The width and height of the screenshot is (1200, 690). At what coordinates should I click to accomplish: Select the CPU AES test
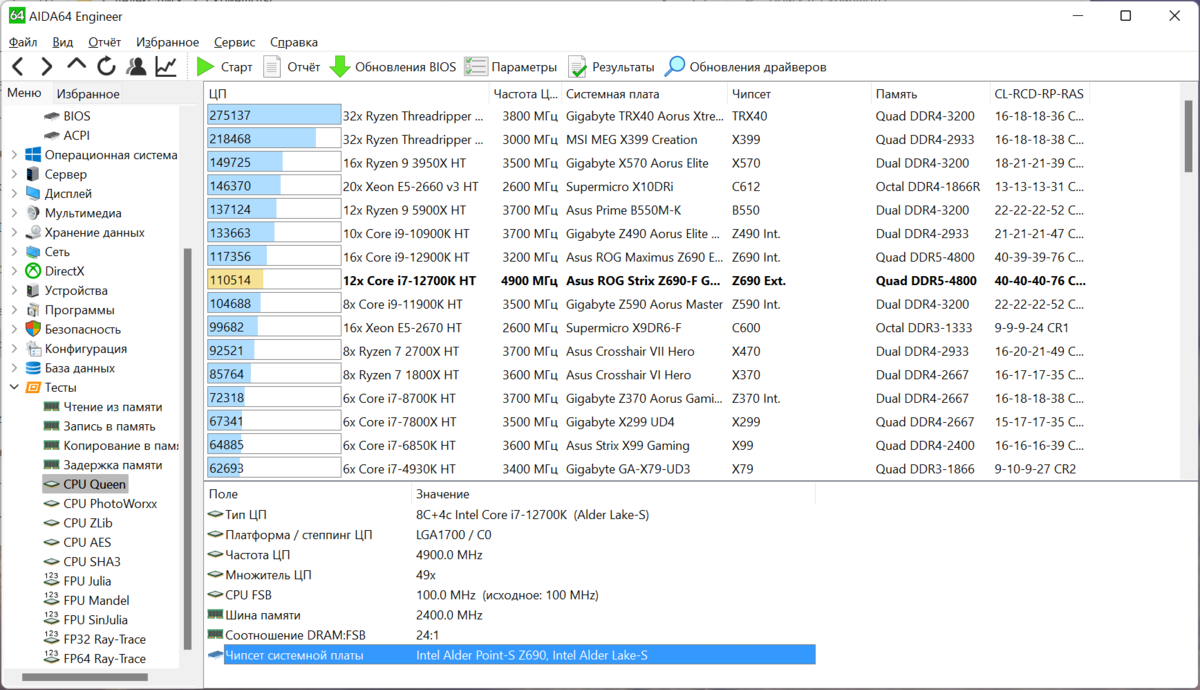pos(87,543)
